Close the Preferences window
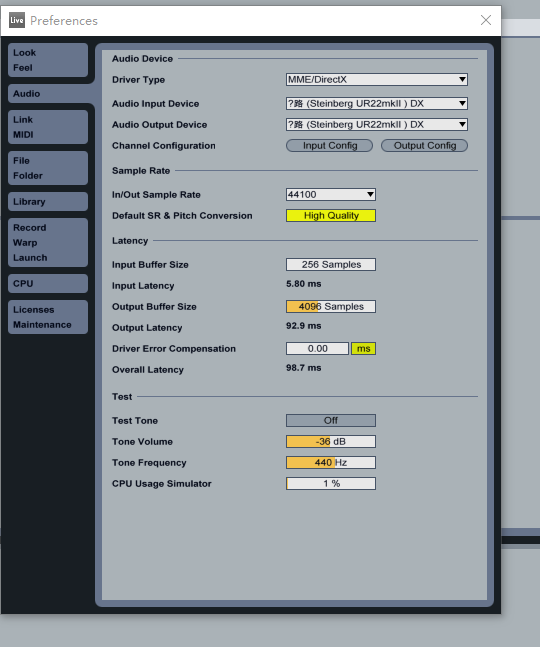The width and height of the screenshot is (540, 647). click(486, 20)
